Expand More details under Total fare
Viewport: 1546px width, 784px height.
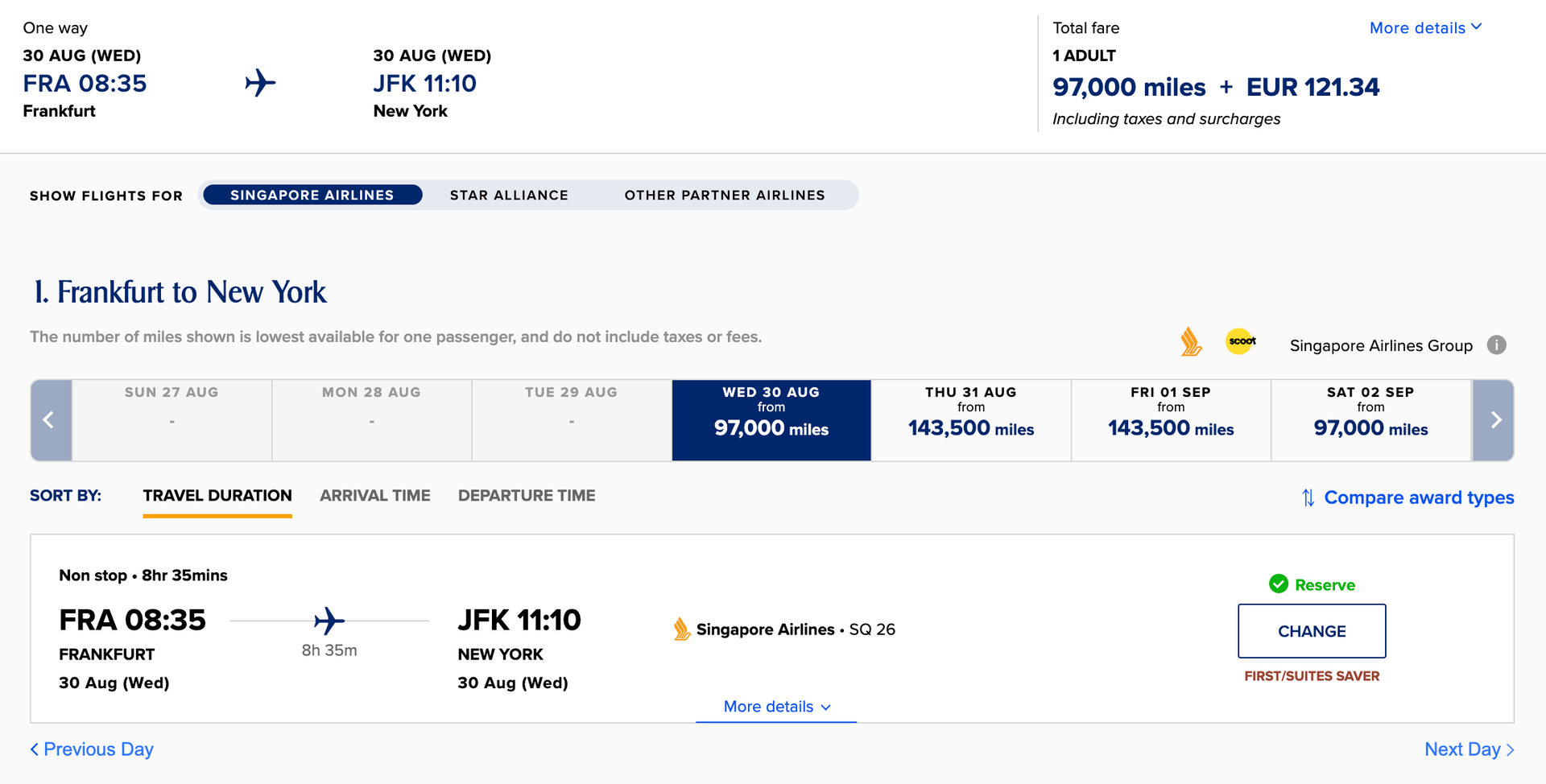(x=1425, y=27)
